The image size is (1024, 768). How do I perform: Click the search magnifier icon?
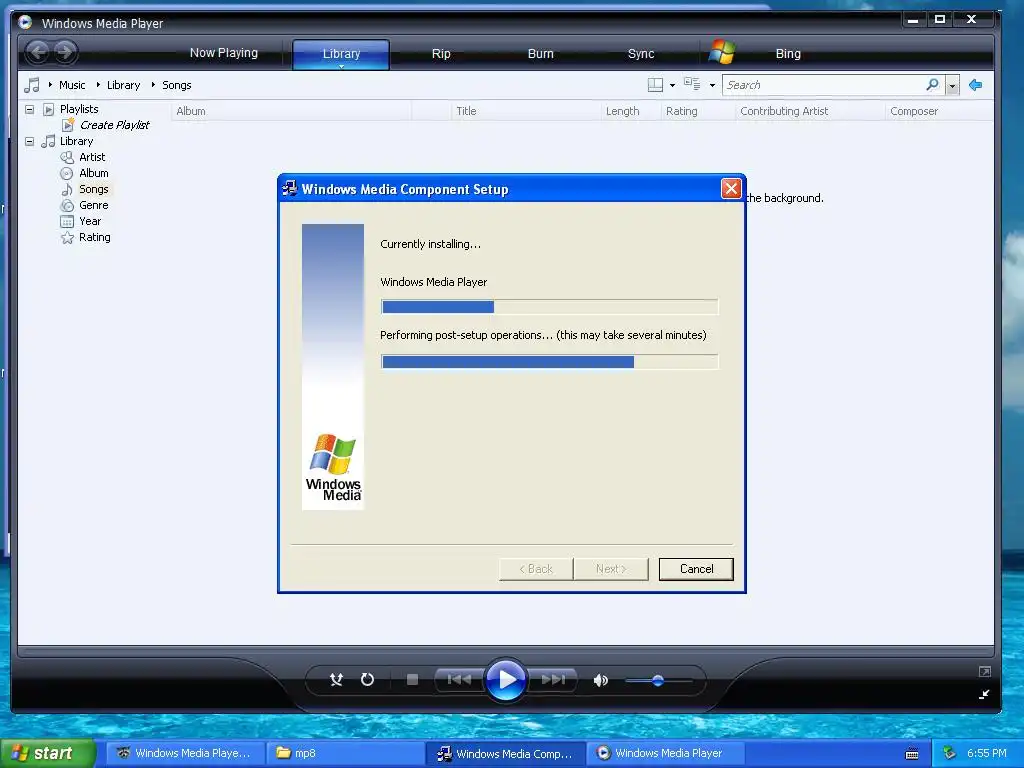point(933,85)
